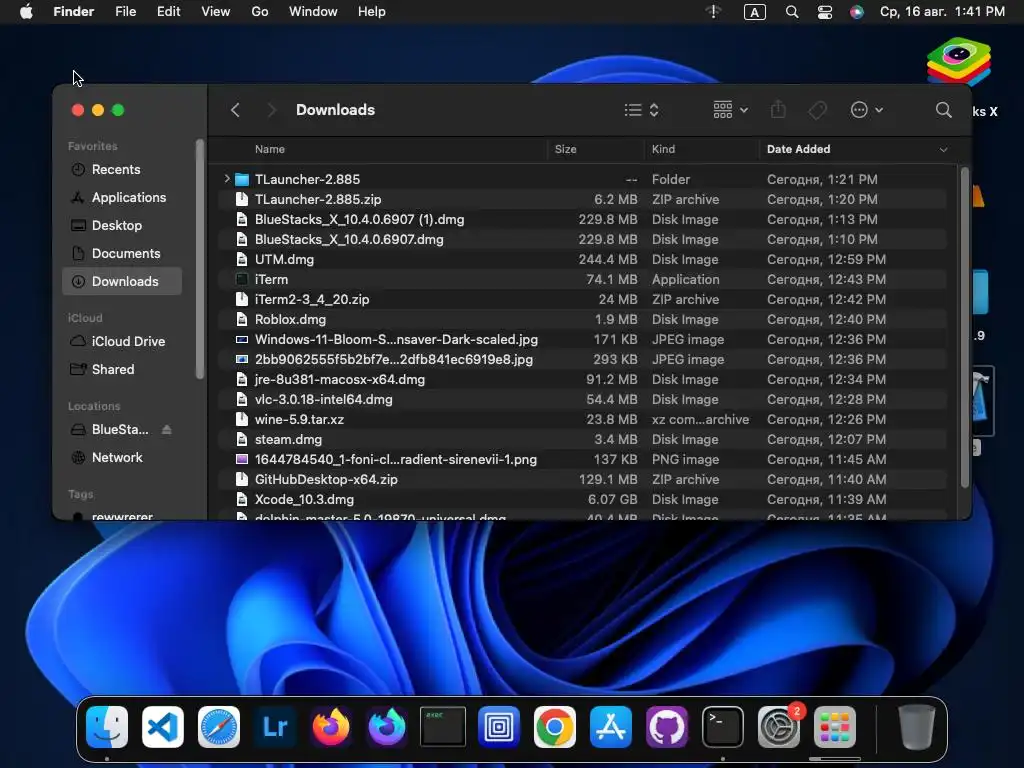Viewport: 1024px width, 768px height.
Task: Open the Apple menu
Action: point(26,12)
